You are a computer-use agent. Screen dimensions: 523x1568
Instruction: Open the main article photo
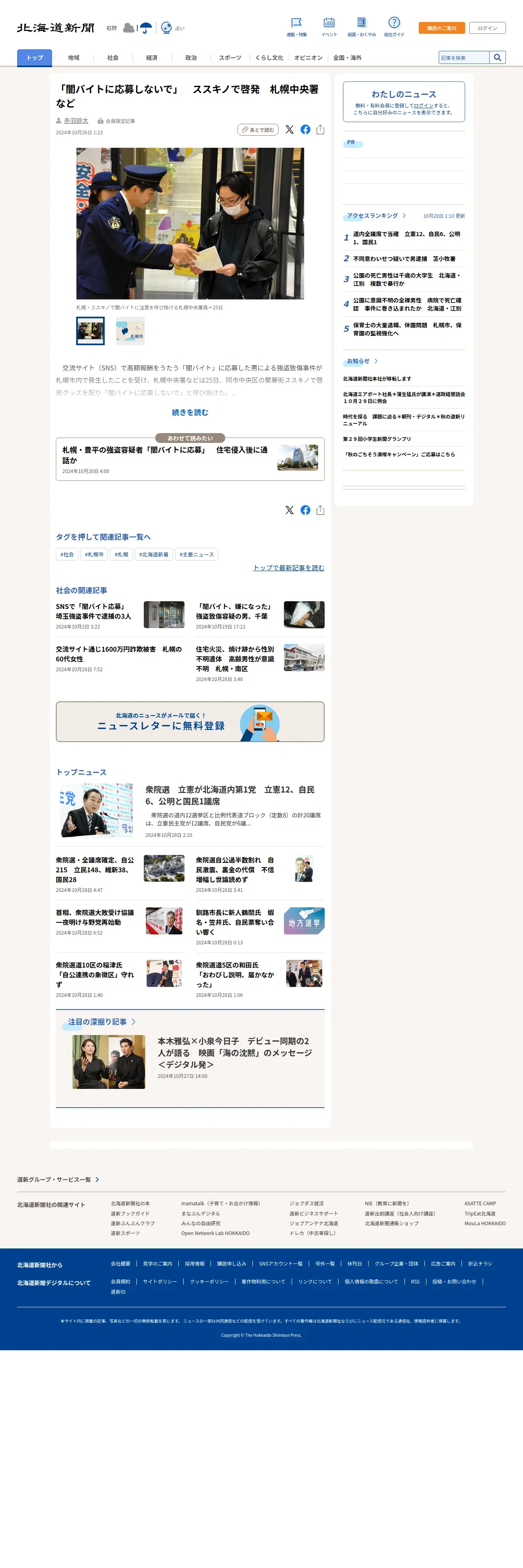pos(190,223)
